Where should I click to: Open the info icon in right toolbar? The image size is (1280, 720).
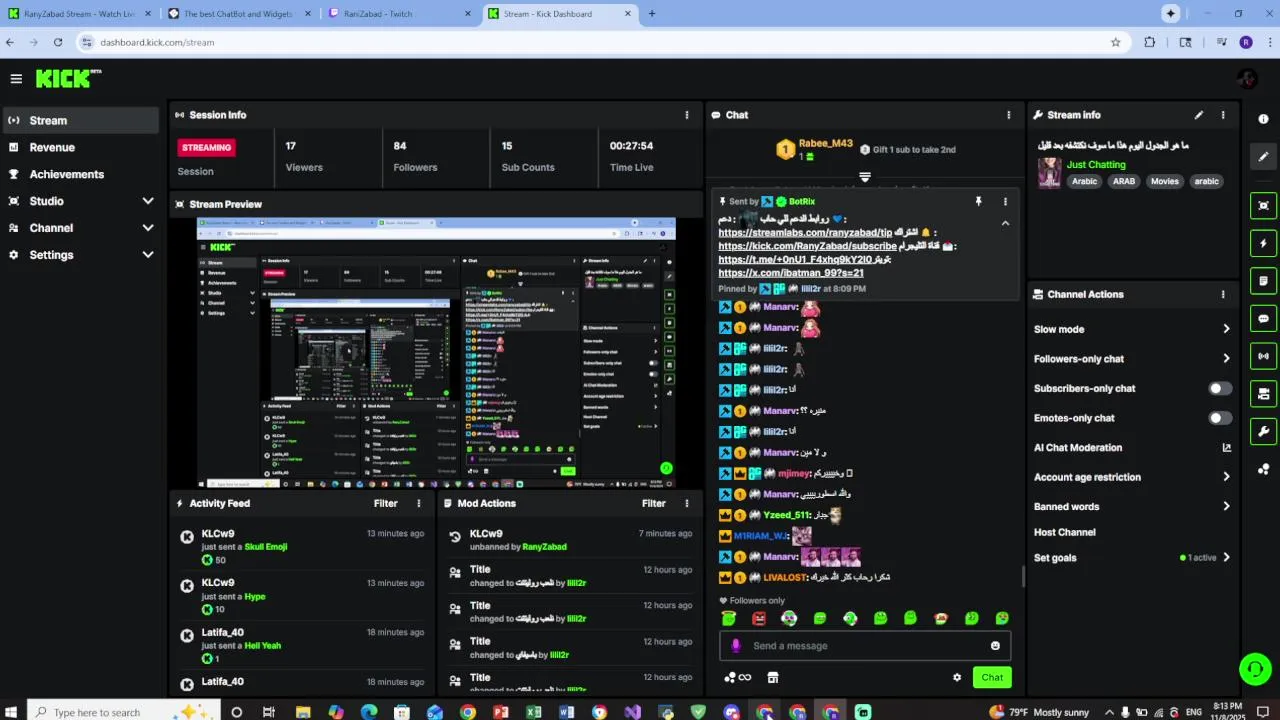pyautogui.click(x=1263, y=119)
